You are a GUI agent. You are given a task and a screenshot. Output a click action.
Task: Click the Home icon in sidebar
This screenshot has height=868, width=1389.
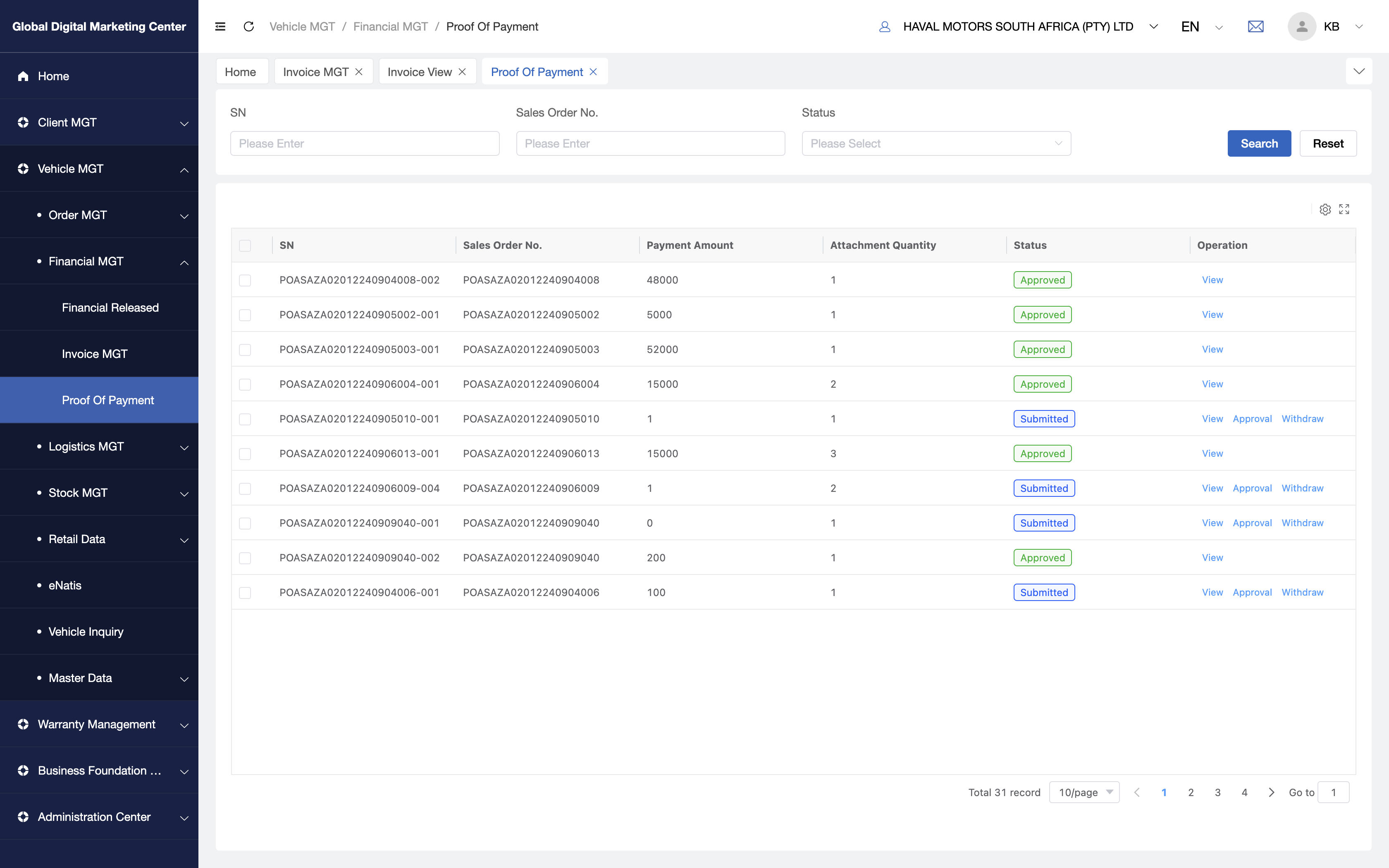[x=23, y=76]
